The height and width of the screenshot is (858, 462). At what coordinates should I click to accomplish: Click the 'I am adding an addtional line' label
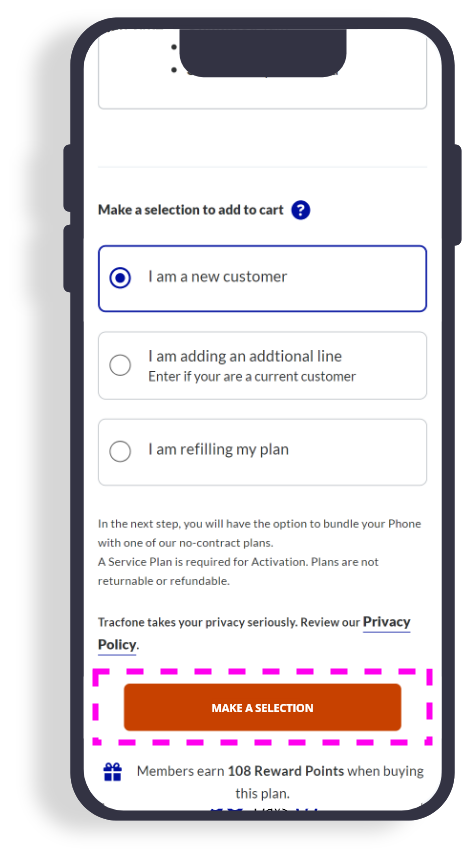245,356
